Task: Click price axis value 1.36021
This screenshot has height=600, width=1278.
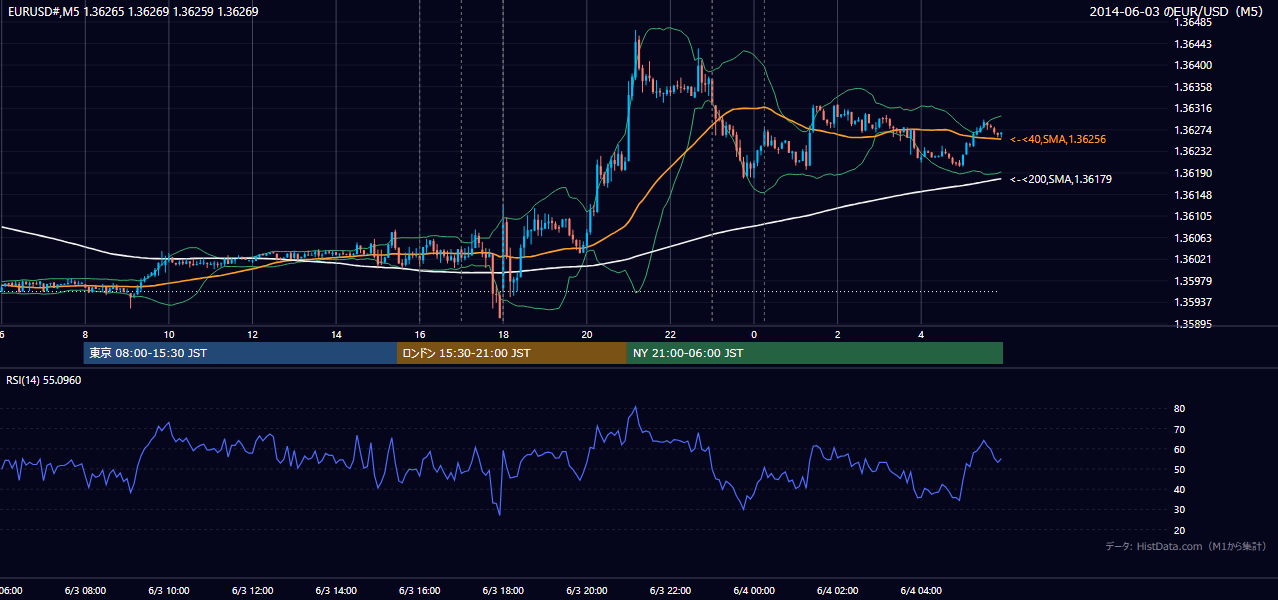Action: [x=1194, y=260]
